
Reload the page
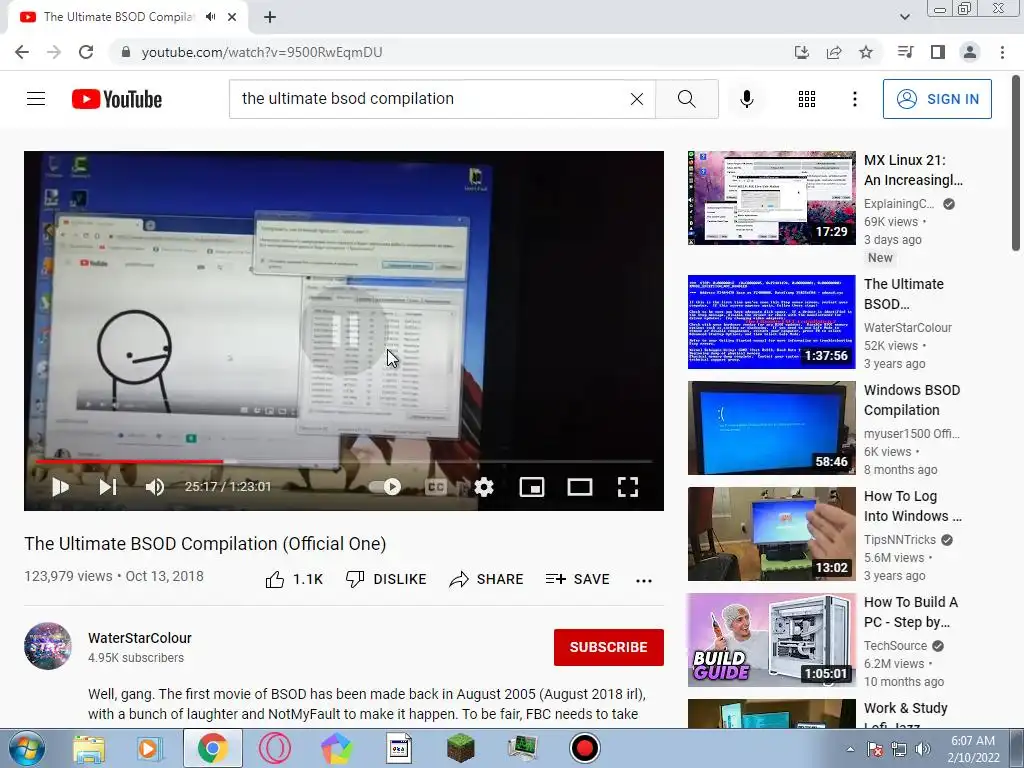pos(86,52)
